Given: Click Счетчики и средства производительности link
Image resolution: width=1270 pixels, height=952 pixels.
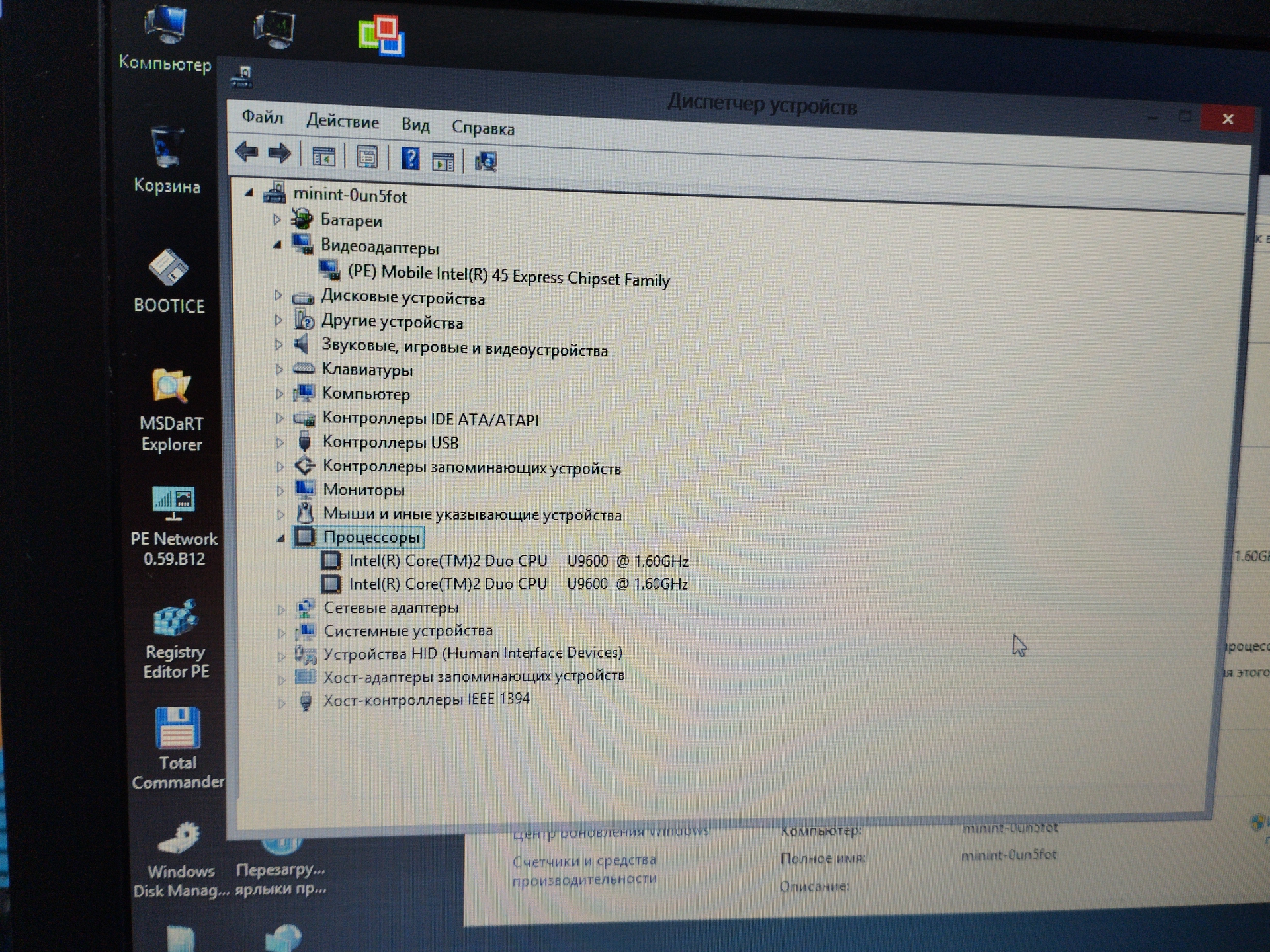Looking at the screenshot, I should [x=585, y=869].
